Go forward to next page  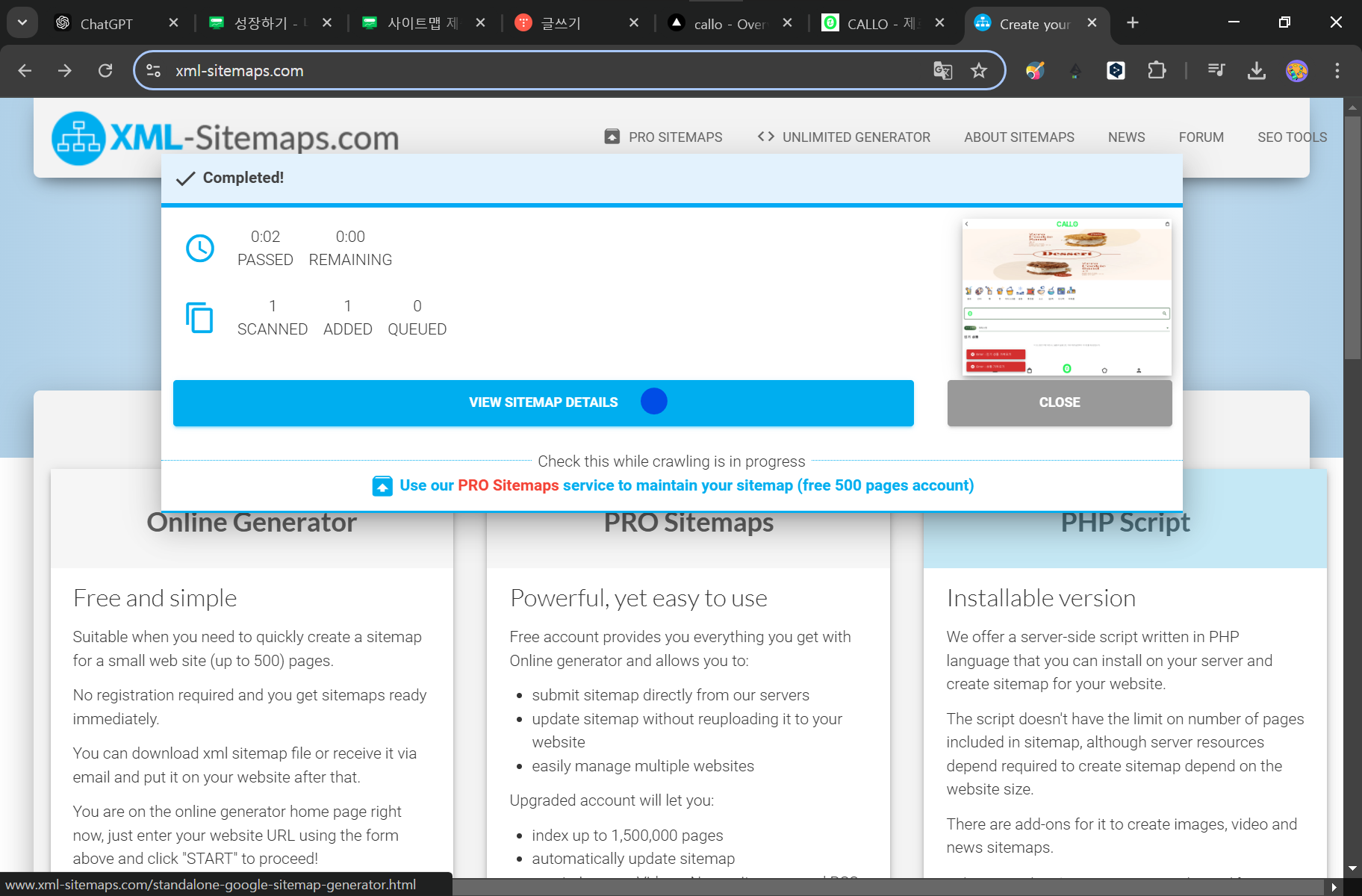click(x=65, y=70)
